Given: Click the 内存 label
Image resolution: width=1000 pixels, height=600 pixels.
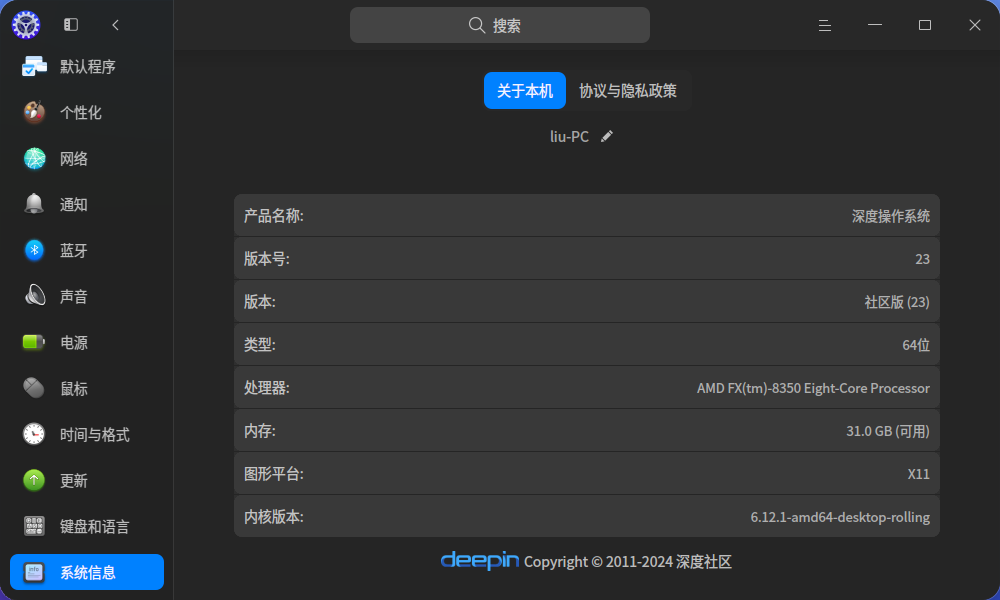Looking at the screenshot, I should pos(260,431).
